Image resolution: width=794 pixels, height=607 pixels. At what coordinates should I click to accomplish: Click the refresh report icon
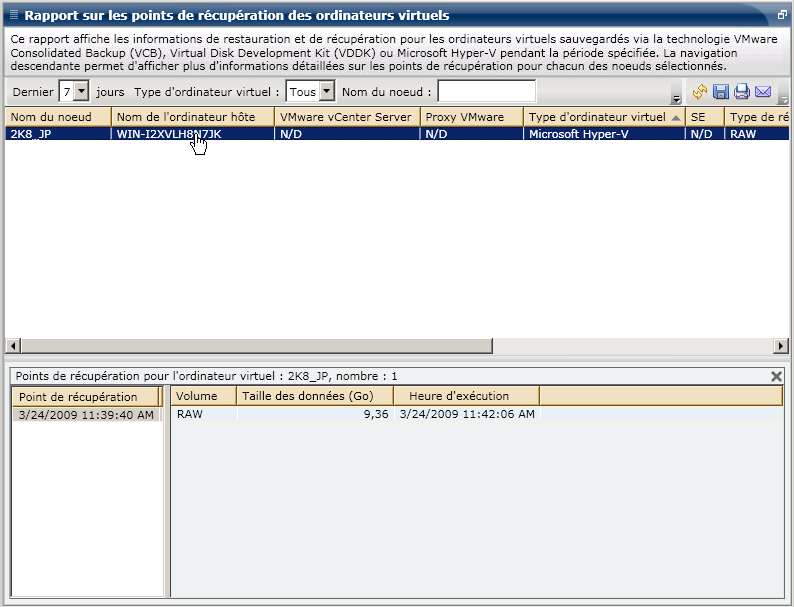pyautogui.click(x=700, y=92)
